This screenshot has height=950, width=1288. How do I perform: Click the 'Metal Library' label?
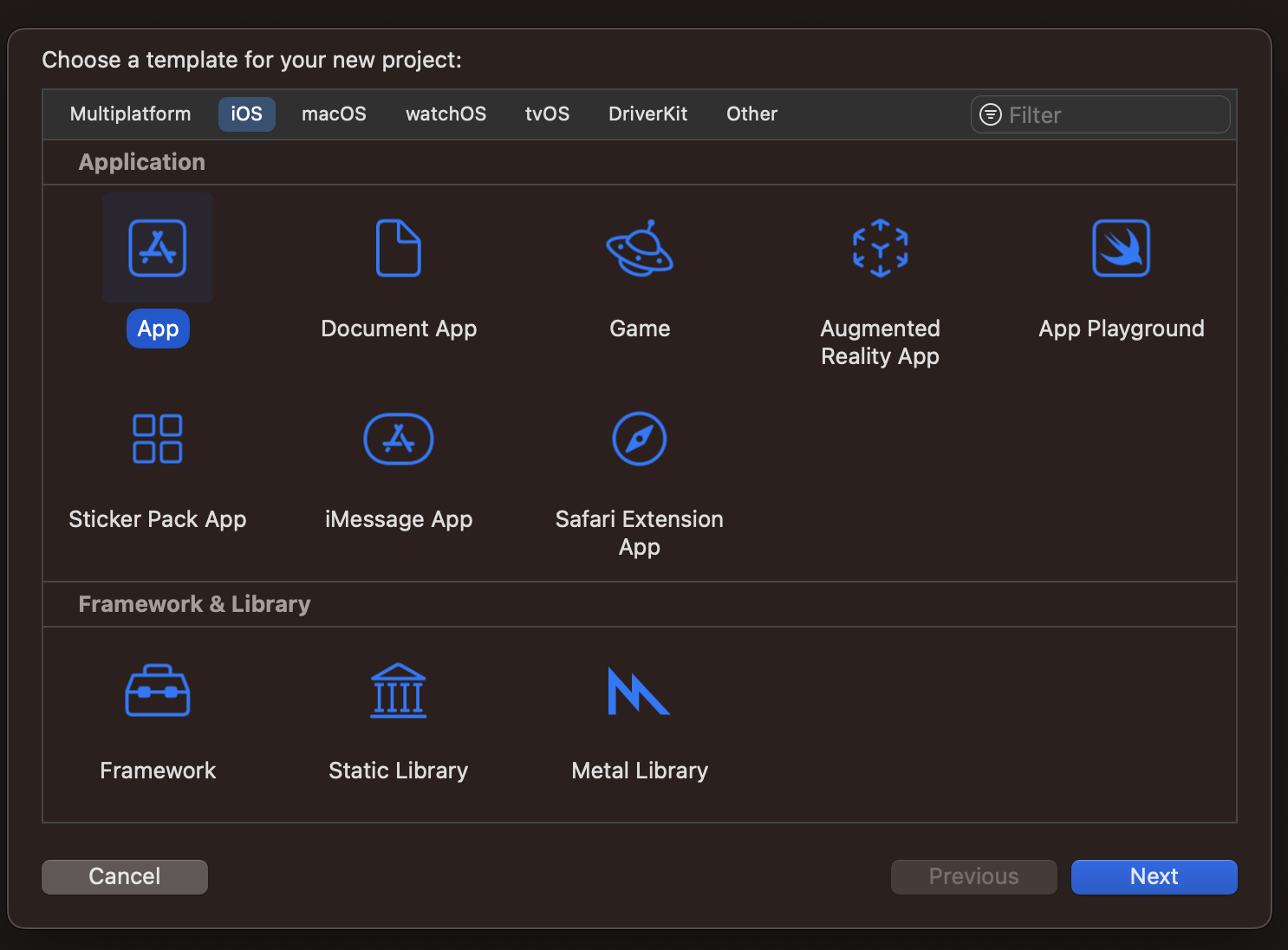(x=640, y=771)
